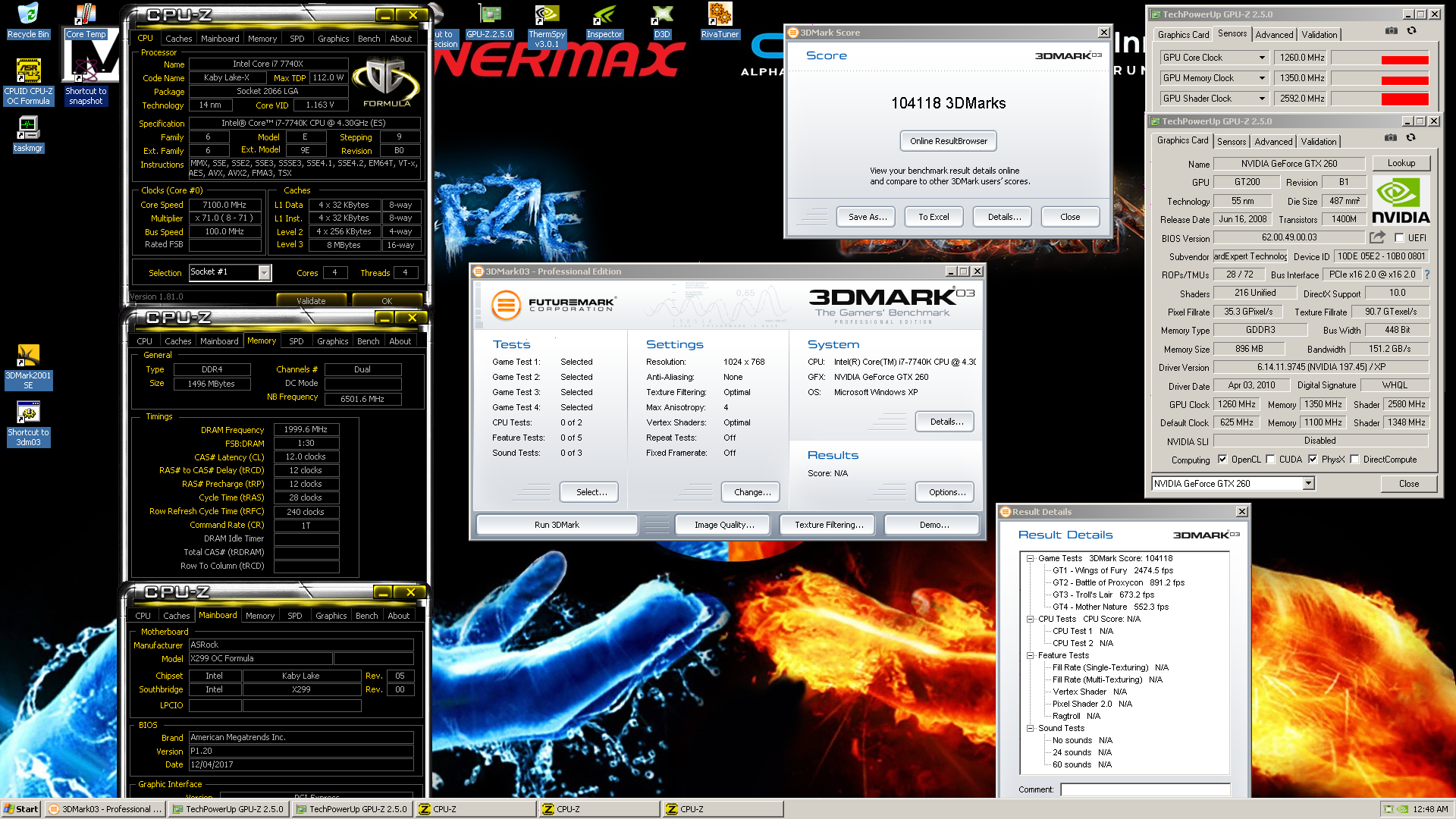
Task: Click Run 3DMark button
Action: 557,525
